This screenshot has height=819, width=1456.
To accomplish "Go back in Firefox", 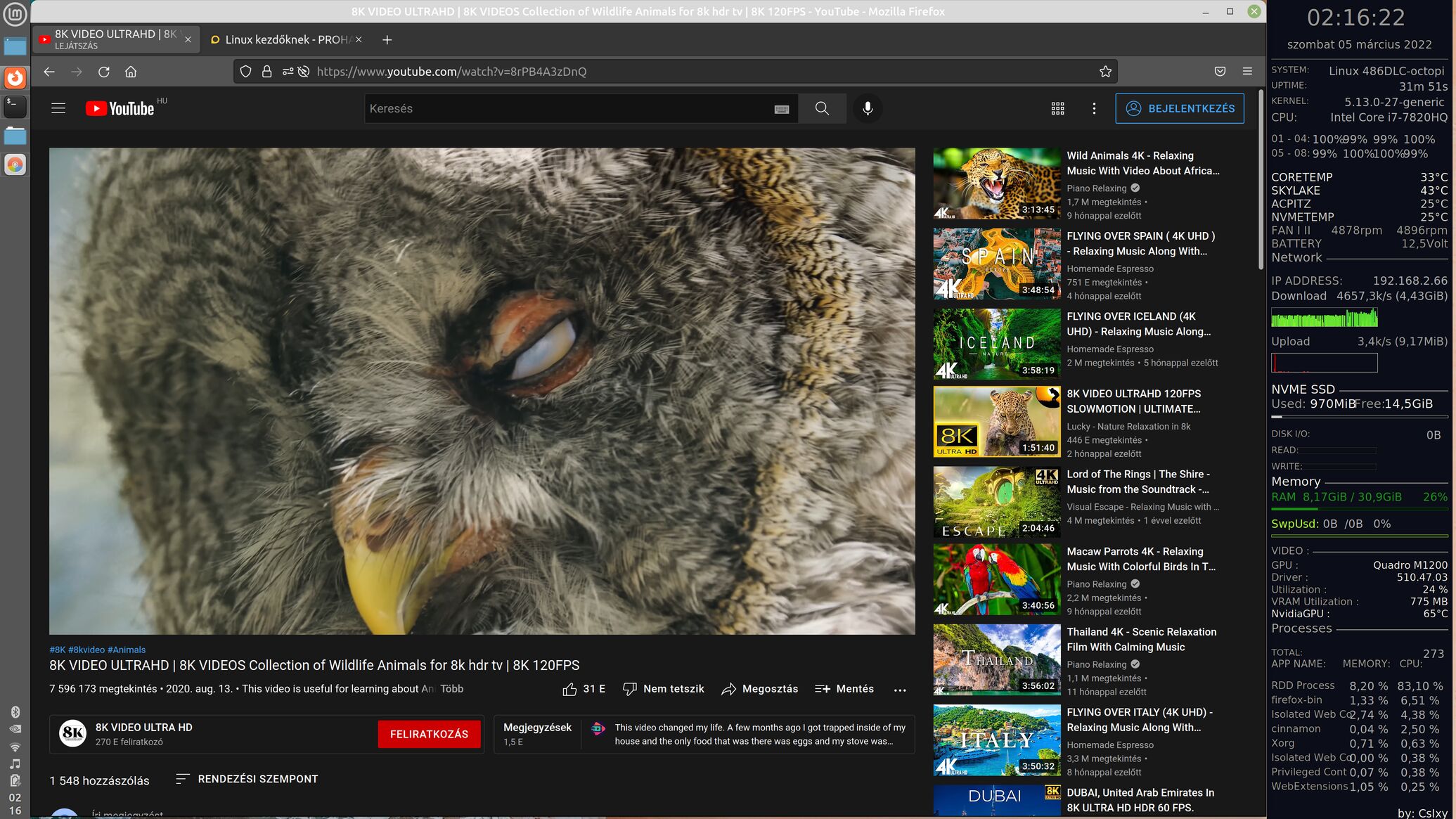I will tap(49, 72).
